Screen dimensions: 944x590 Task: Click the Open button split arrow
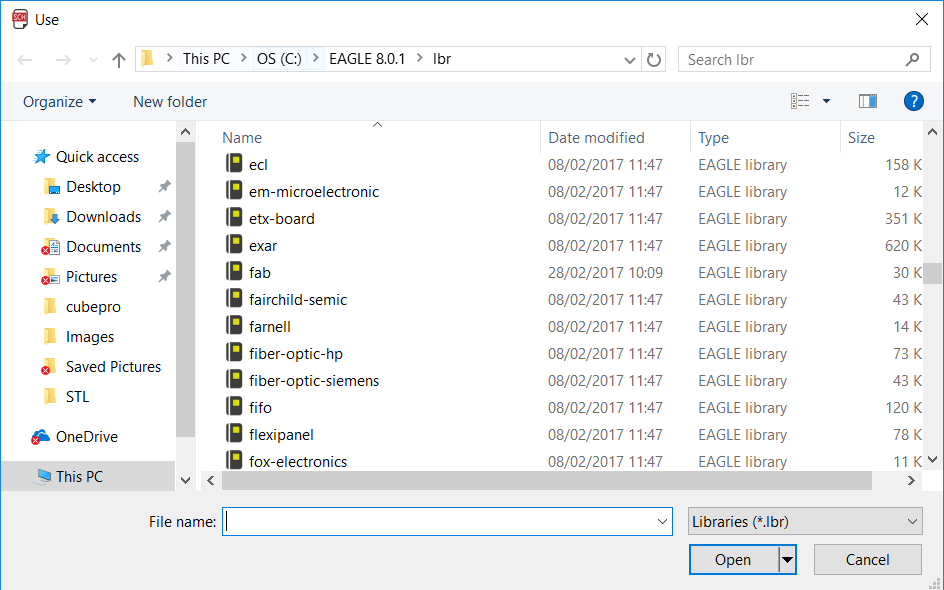tap(787, 560)
